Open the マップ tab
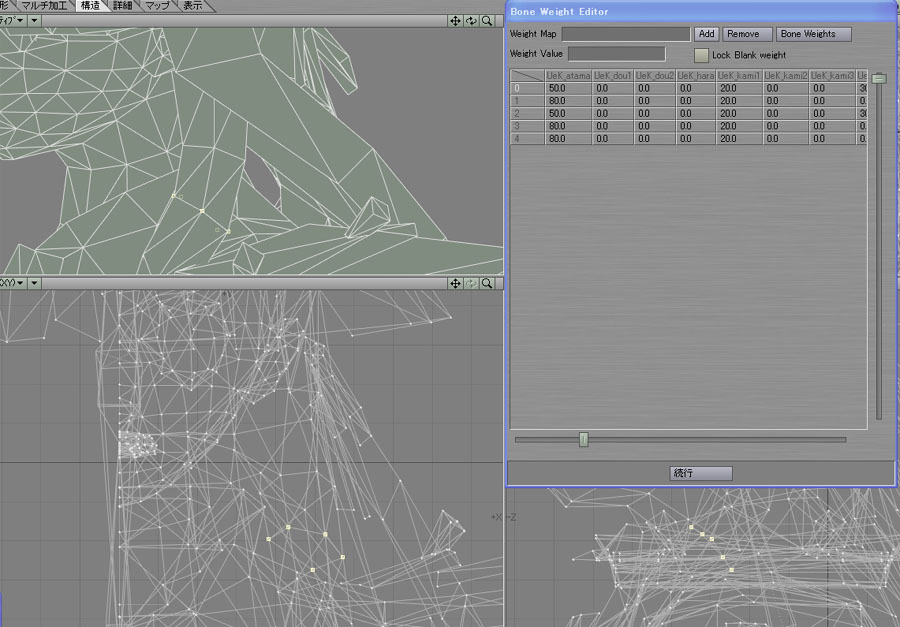 tap(157, 6)
